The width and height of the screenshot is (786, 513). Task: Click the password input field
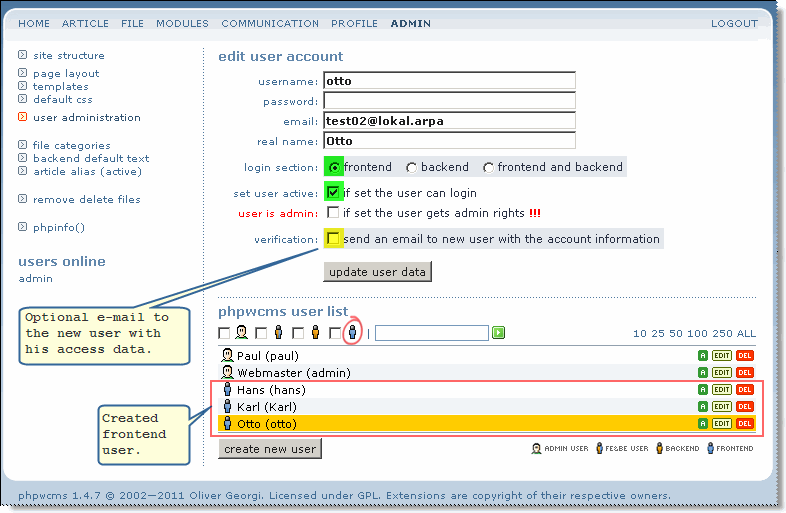[449, 101]
